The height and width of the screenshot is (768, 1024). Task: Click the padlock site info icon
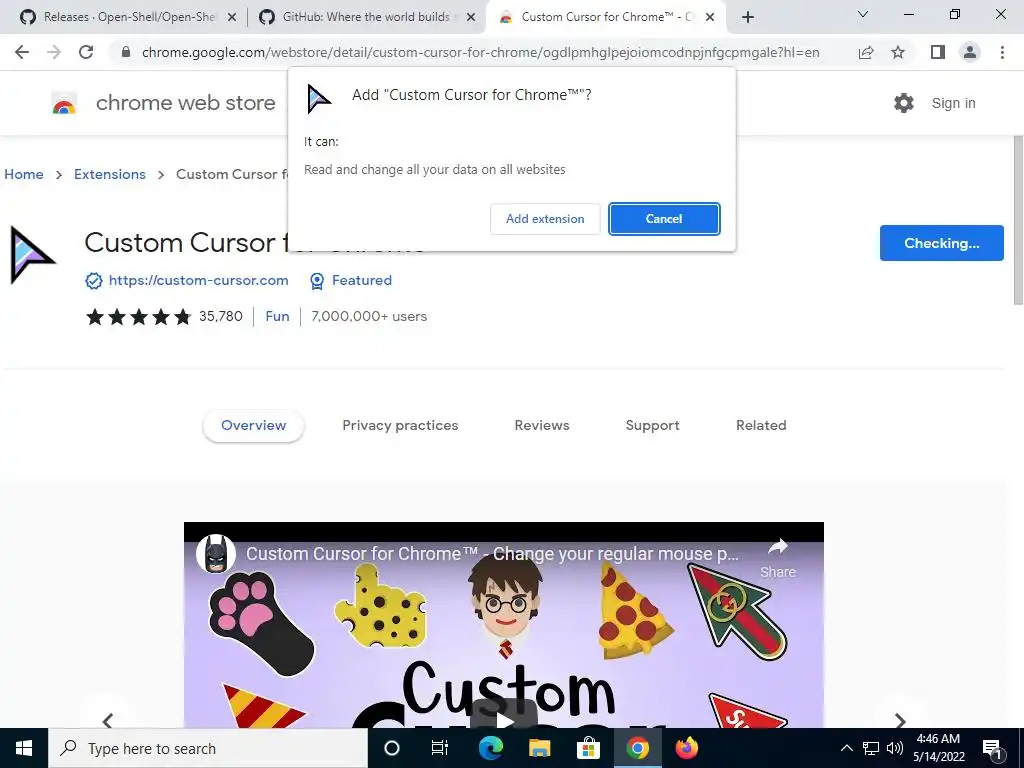[x=126, y=52]
